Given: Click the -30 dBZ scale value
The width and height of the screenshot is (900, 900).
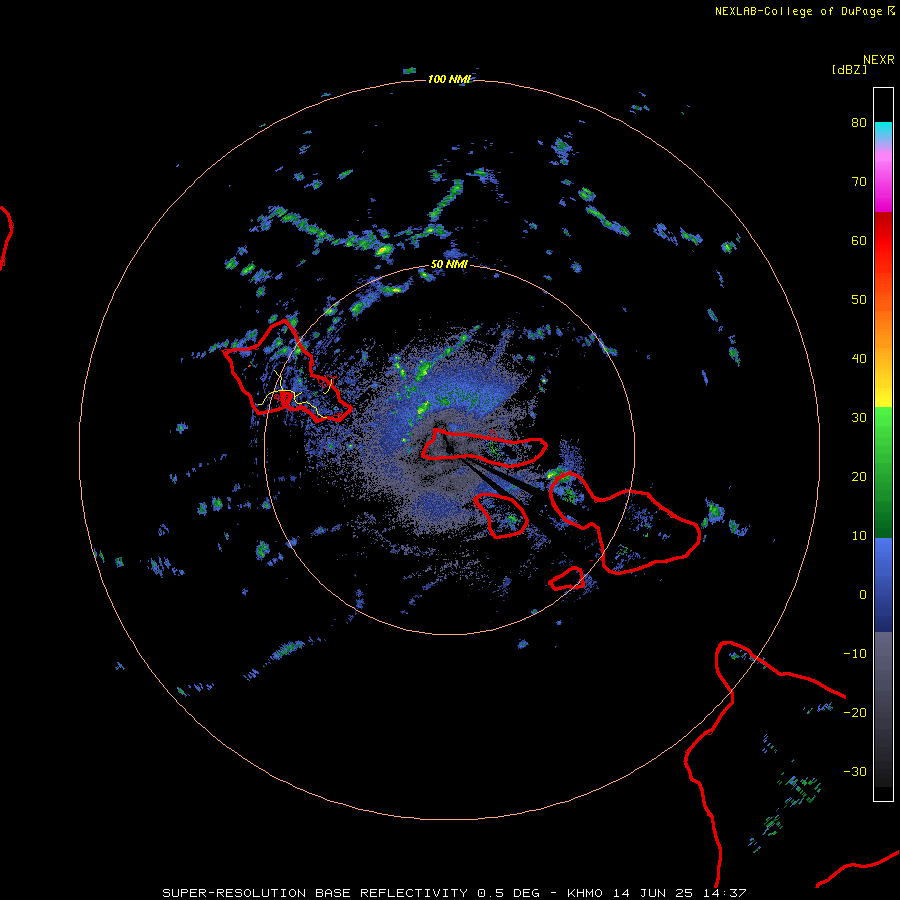Looking at the screenshot, I should pos(855,772).
